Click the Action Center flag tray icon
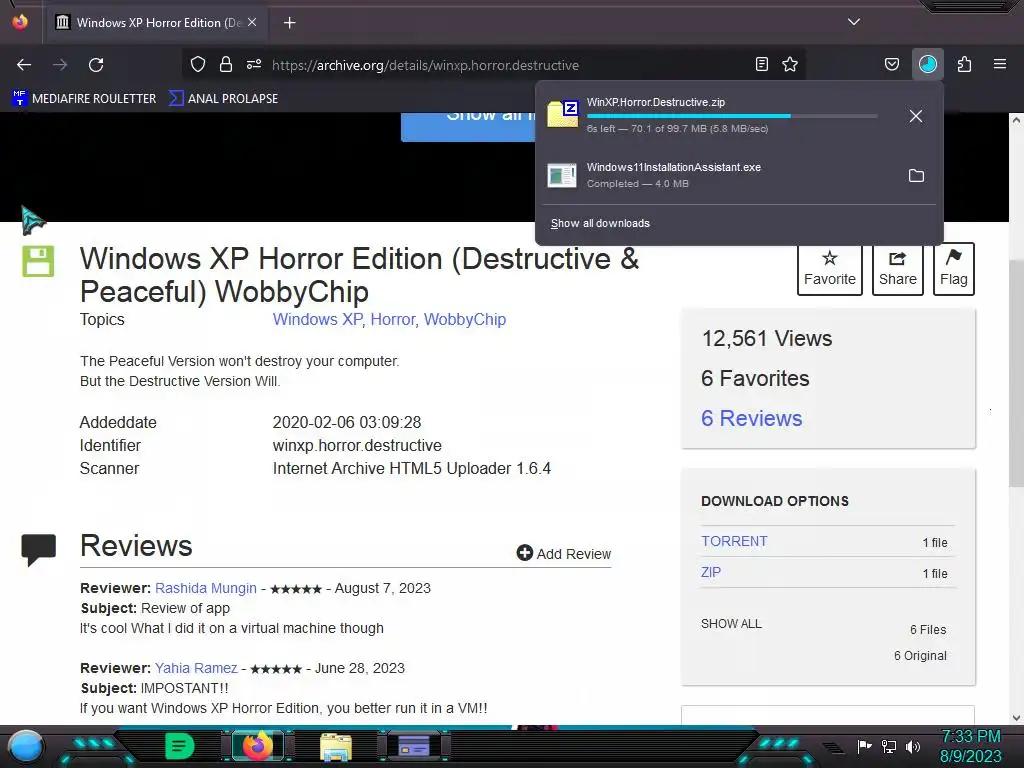The height and width of the screenshot is (768, 1024). point(864,746)
